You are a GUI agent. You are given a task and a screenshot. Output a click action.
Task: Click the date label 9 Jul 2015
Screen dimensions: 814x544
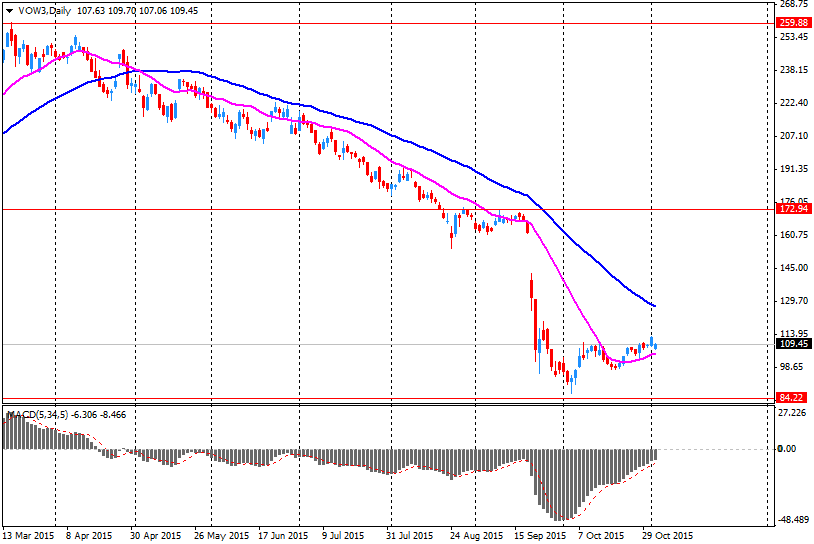point(343,535)
